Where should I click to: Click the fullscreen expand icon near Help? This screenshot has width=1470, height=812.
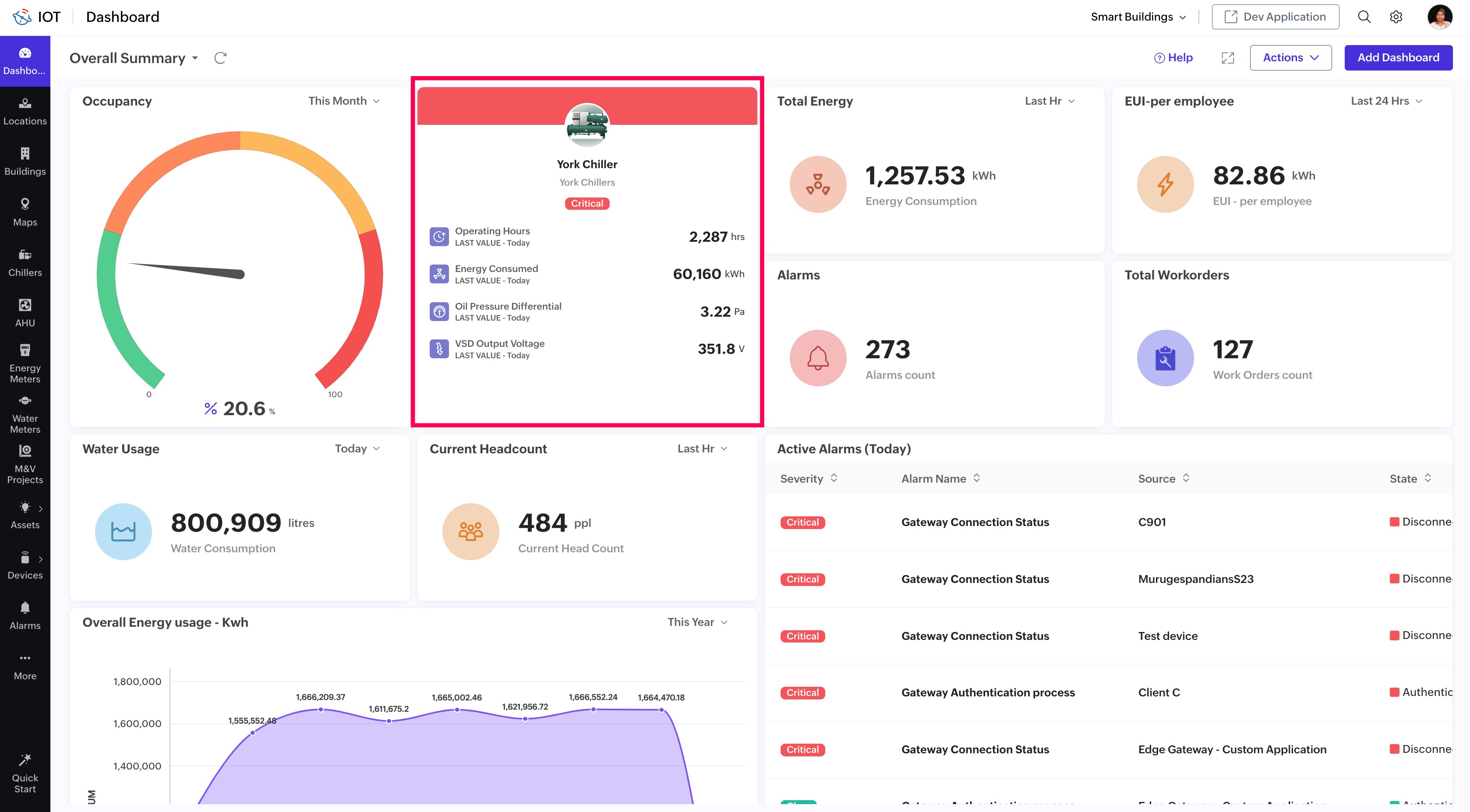pyautogui.click(x=1227, y=58)
